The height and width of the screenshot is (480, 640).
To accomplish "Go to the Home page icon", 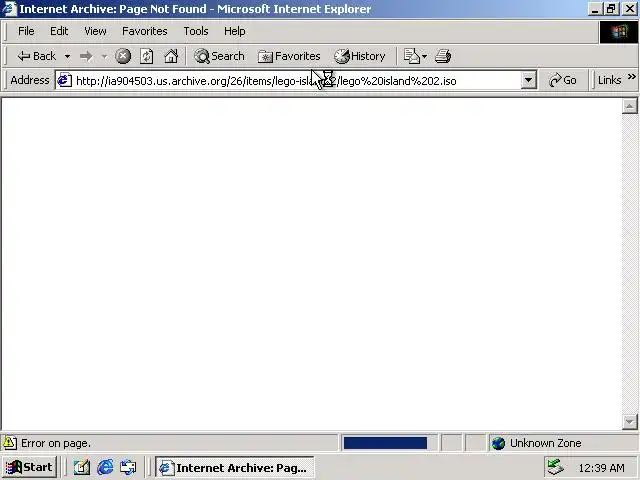I will point(171,56).
